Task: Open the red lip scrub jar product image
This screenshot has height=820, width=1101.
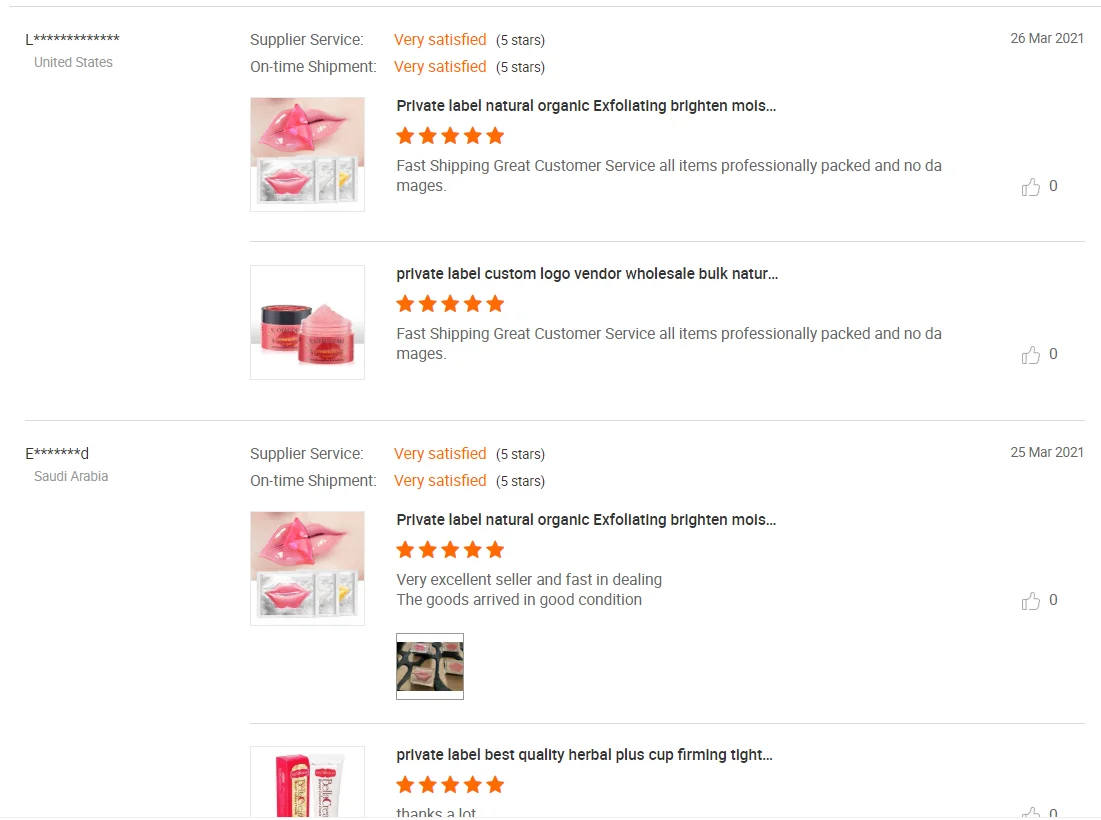Action: (x=307, y=322)
